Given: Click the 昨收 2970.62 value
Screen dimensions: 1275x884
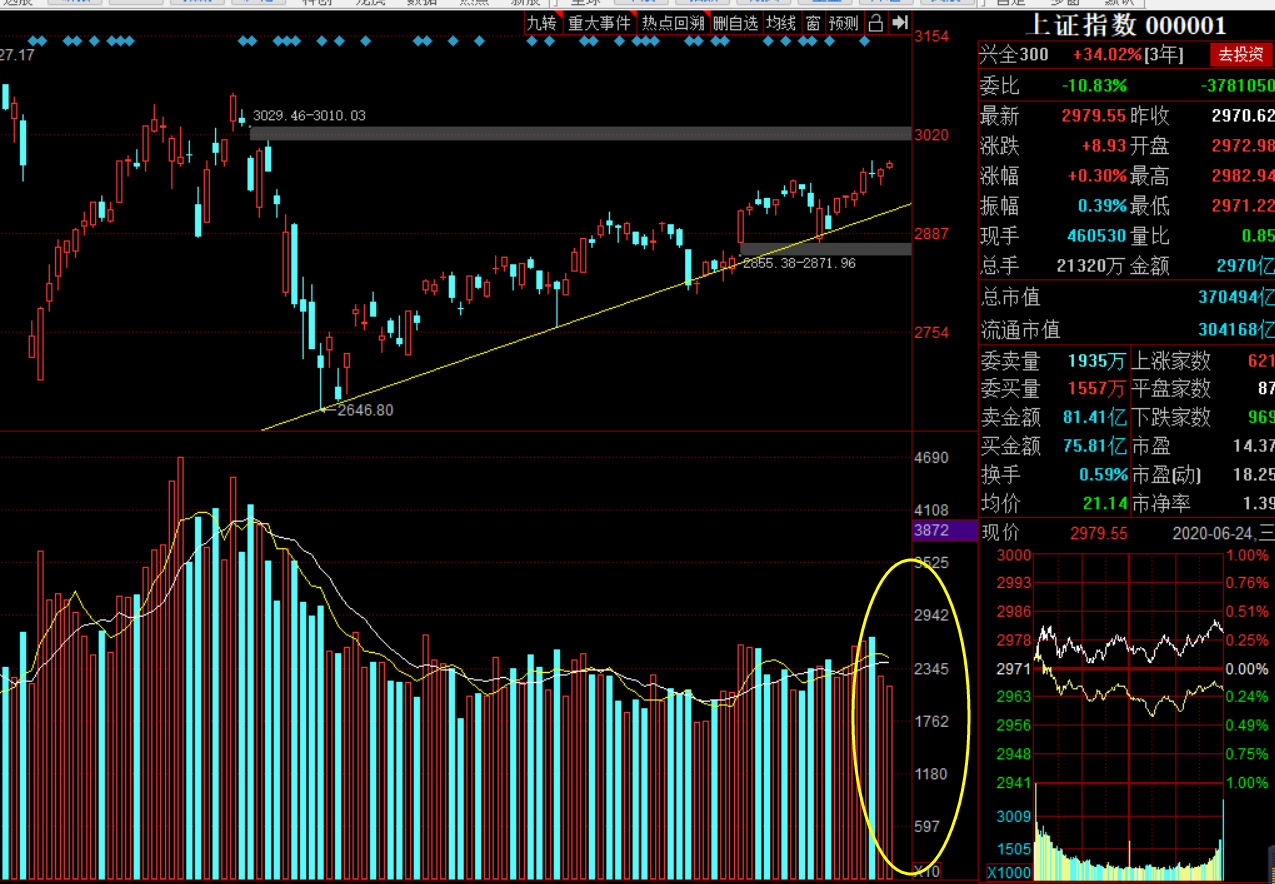Looking at the screenshot, I should 1243,116.
